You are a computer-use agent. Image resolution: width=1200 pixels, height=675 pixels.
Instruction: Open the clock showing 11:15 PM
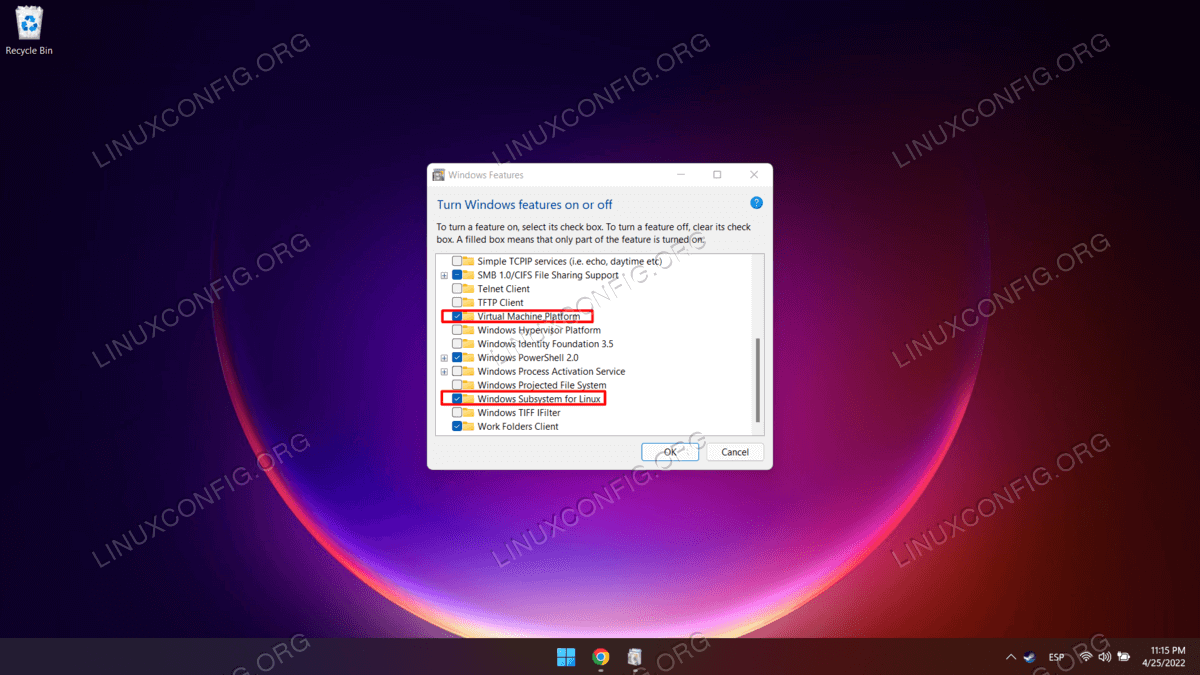1165,657
